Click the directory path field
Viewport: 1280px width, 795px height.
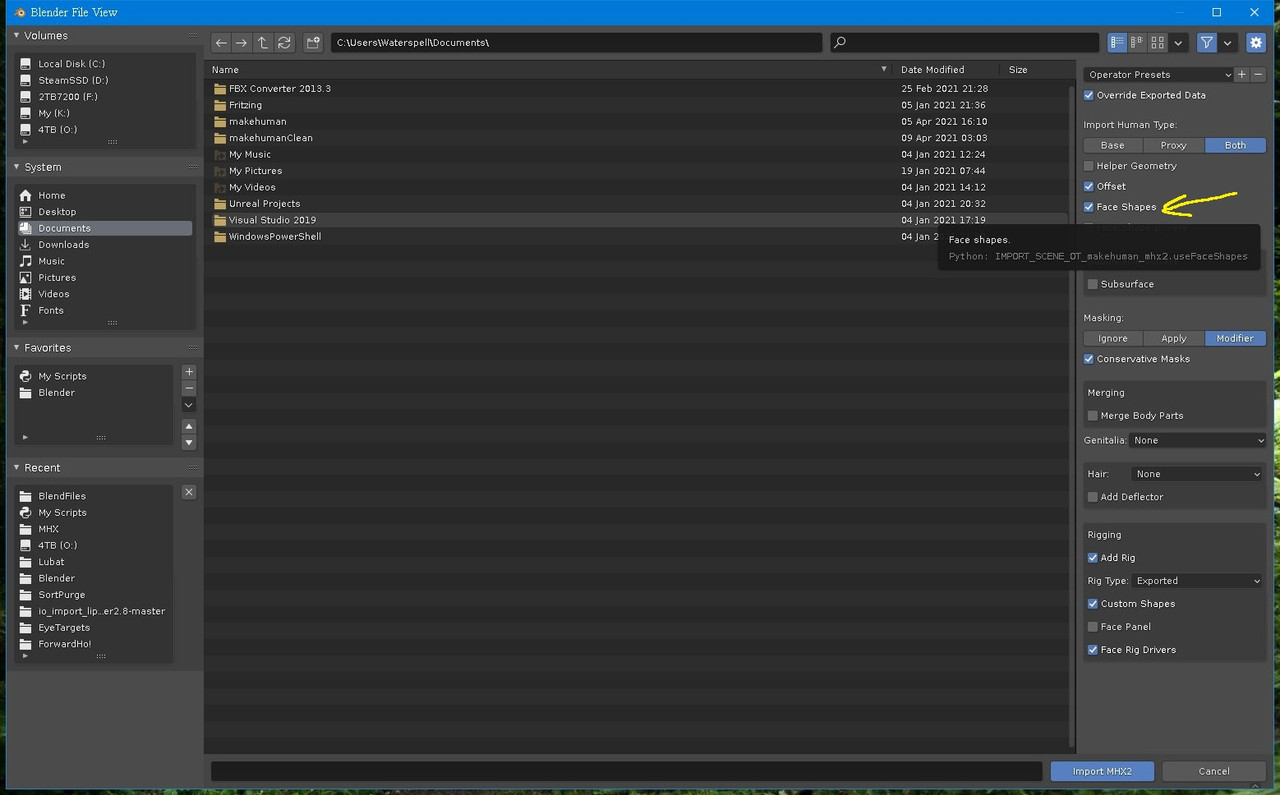(x=577, y=43)
